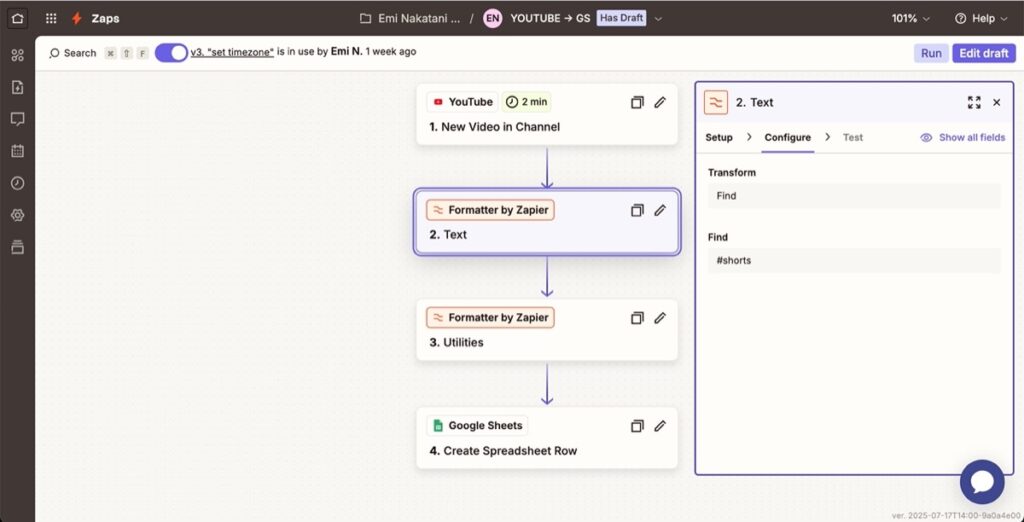Open the sidebar history clock icon
Viewport: 1024px width, 522px height.
[18, 183]
